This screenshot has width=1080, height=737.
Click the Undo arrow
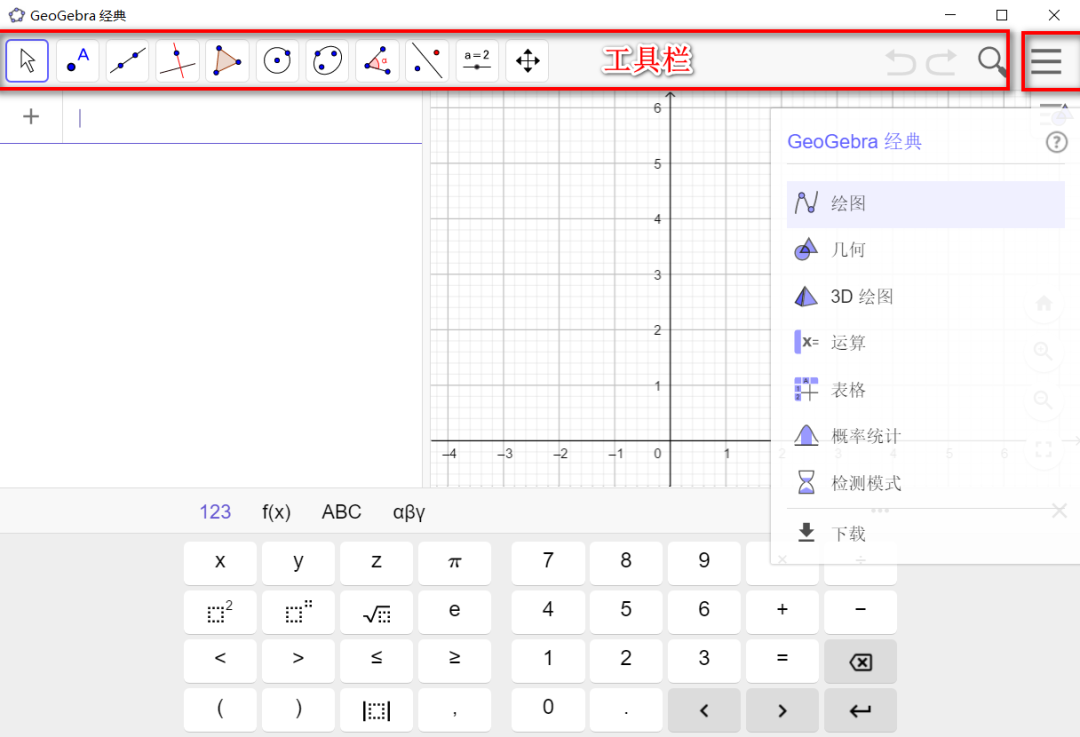[900, 62]
